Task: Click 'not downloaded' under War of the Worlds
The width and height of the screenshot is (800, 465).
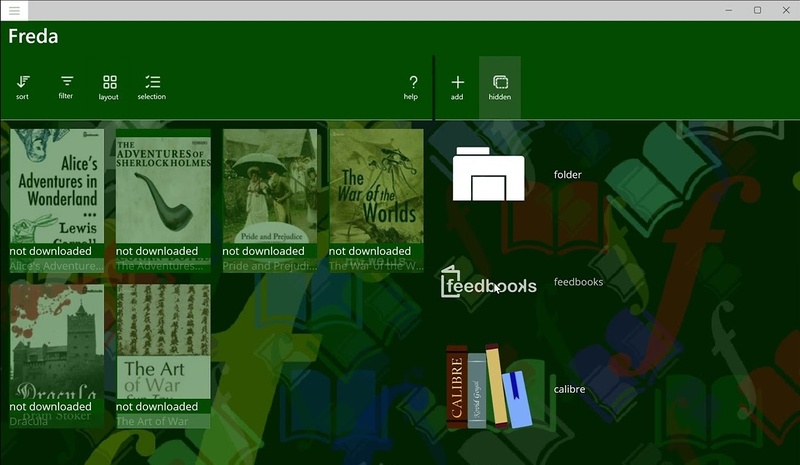Action: pos(370,251)
